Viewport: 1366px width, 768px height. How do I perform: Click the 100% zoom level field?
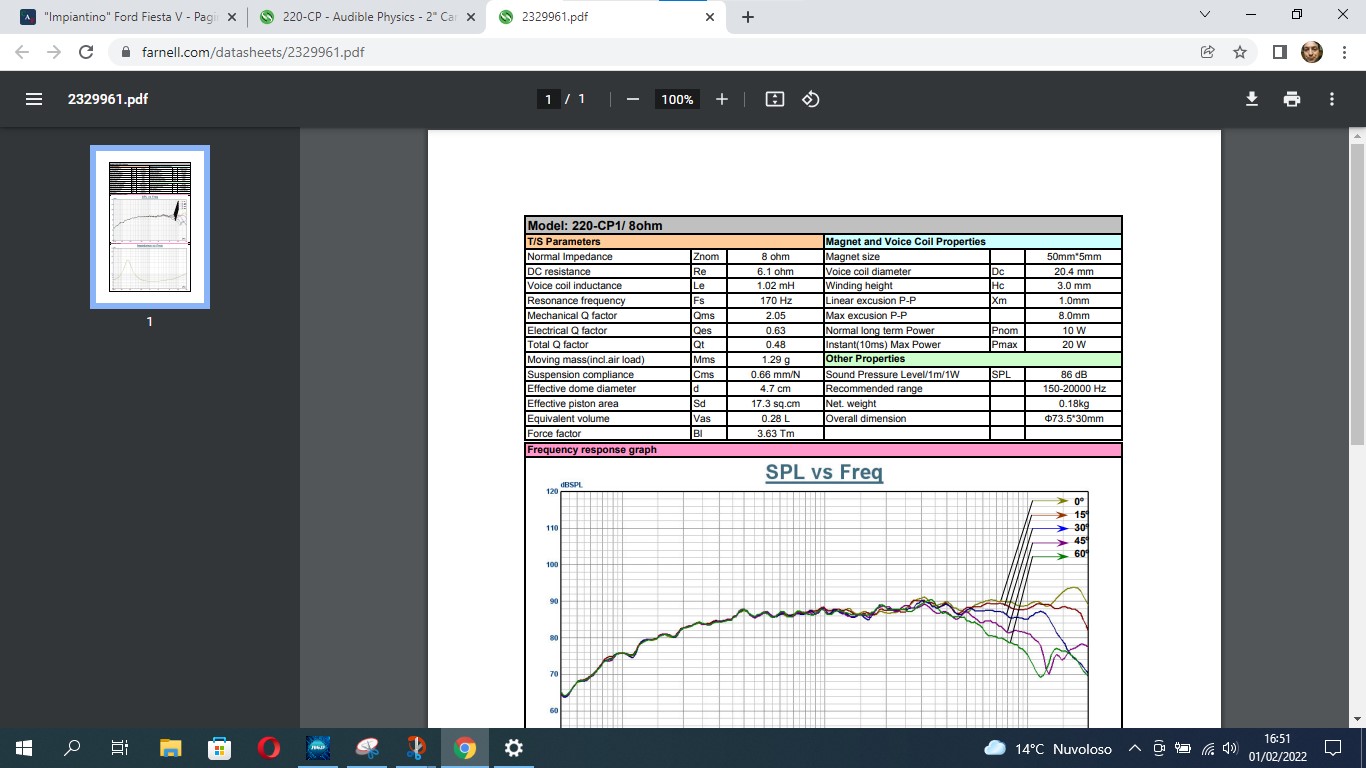677,99
